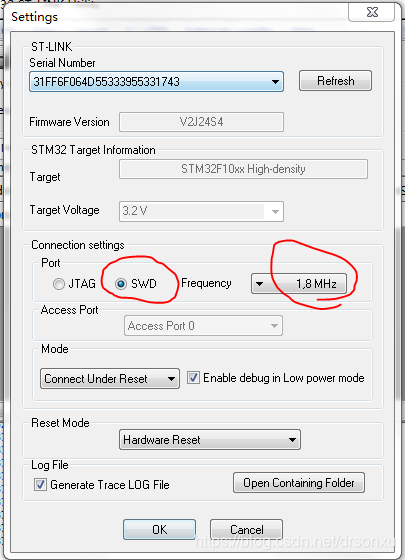
Task: Open the Frequency 1,8 MHz dropdown
Action: [x=299, y=284]
